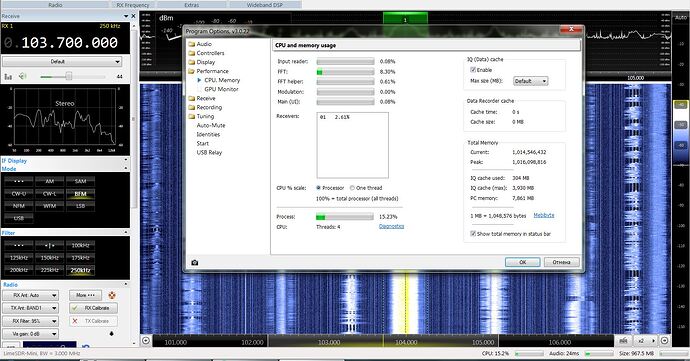
Task: Select SAM mode
Action: coord(80,181)
